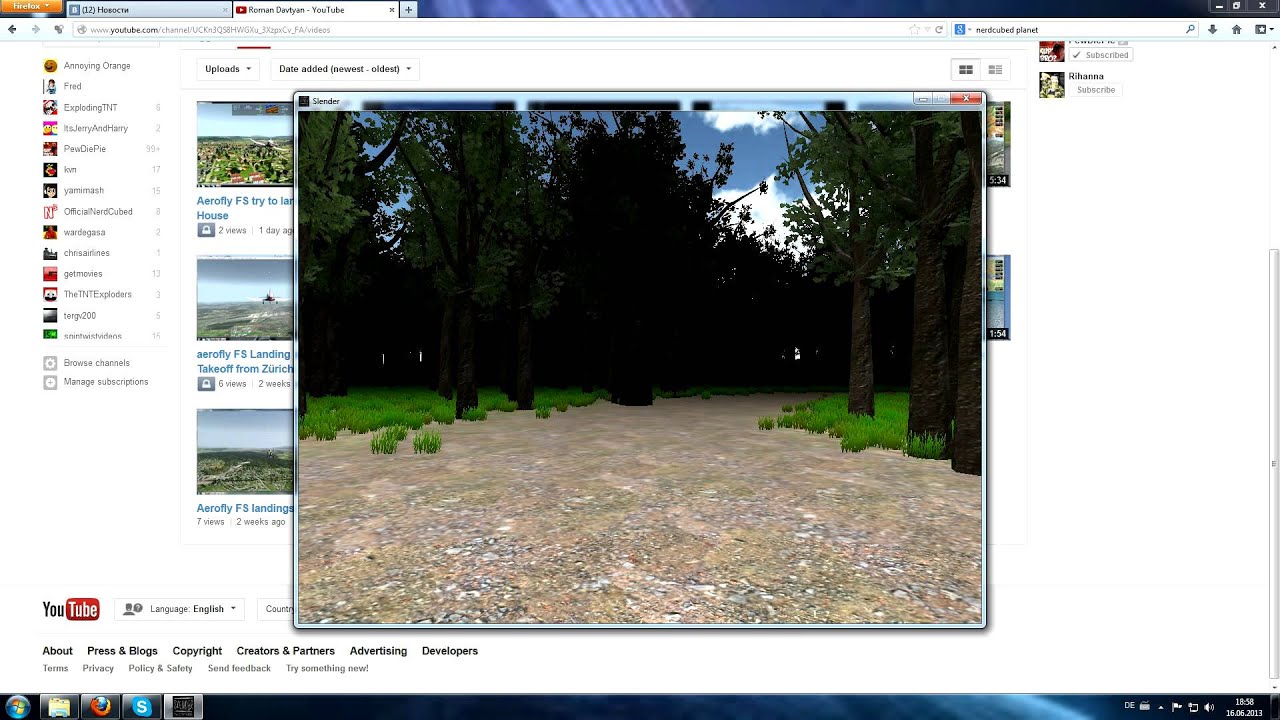Viewport: 1280px width, 720px height.
Task: Click the network icon in system tray
Action: (x=1193, y=707)
